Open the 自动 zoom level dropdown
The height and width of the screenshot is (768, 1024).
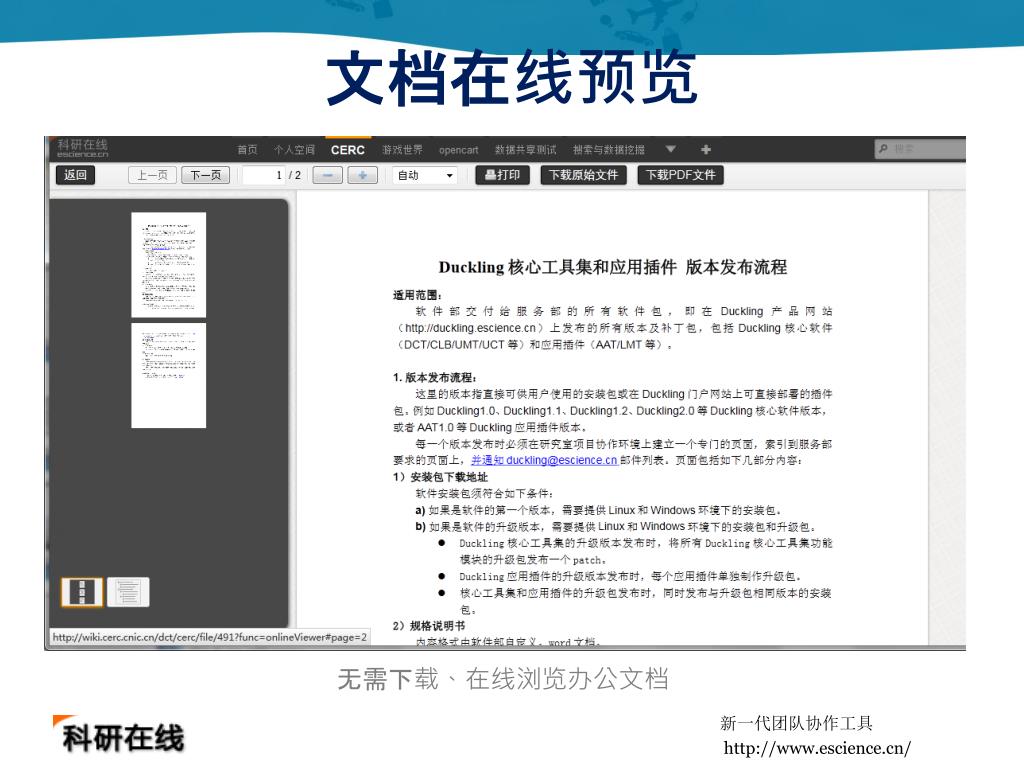tap(425, 175)
